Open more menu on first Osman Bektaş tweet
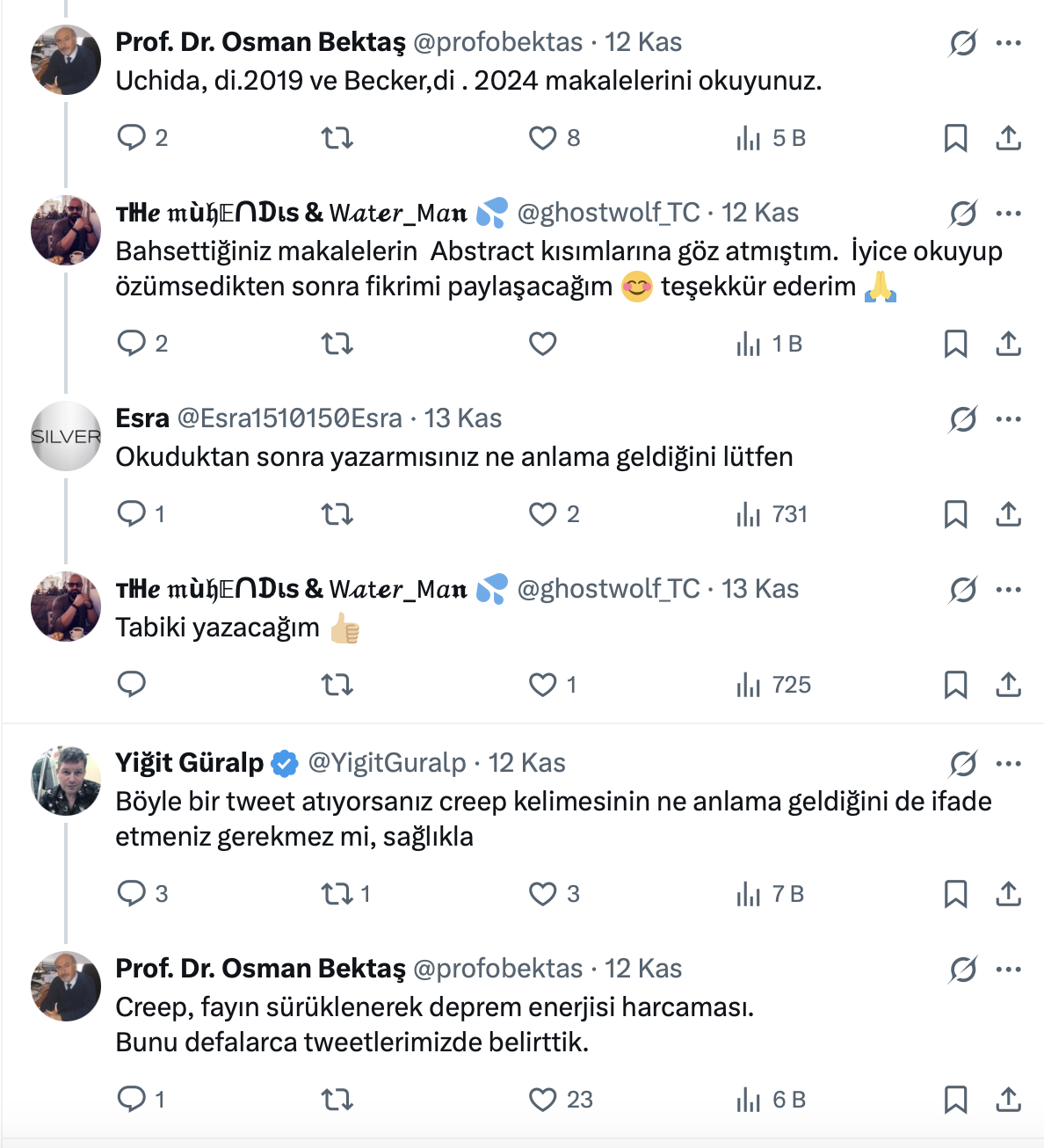1044x1148 pixels. tap(1009, 43)
